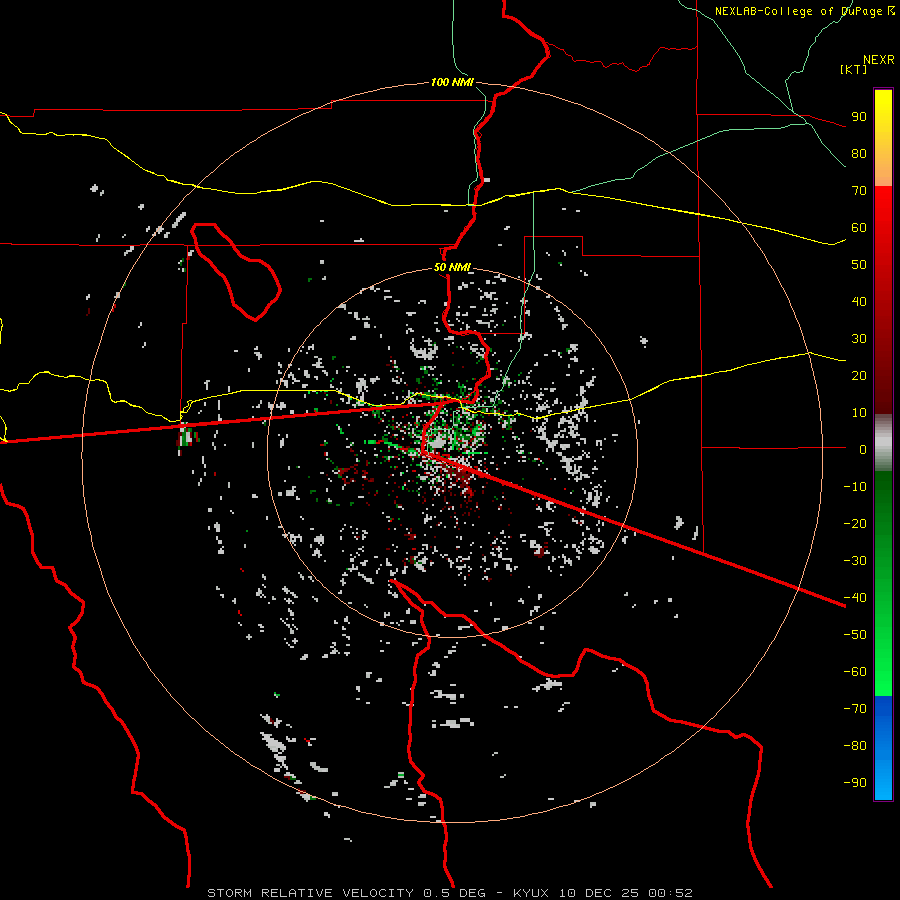The height and width of the screenshot is (900, 900).
Task: Click the yellow top segment of the velocity color bar
Action: tap(883, 138)
